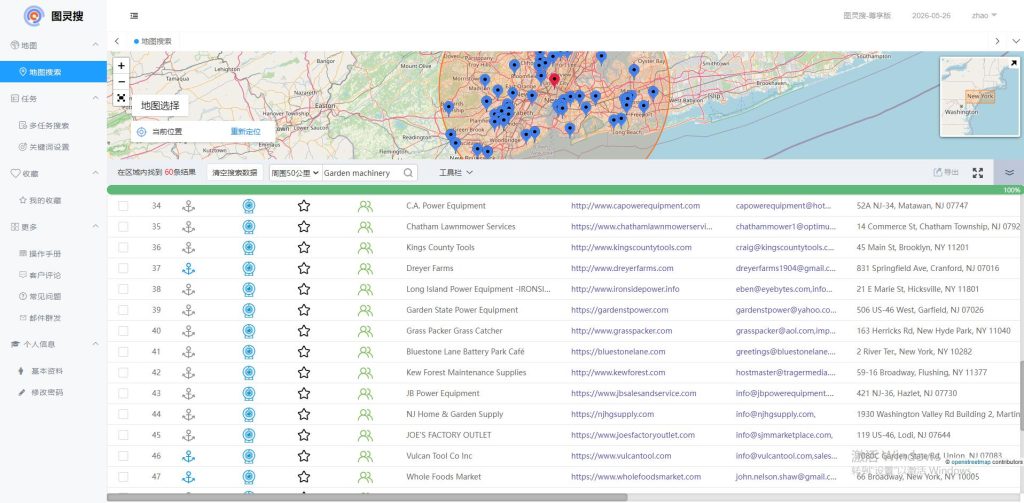Select the checkbox for row 45

(x=124, y=435)
